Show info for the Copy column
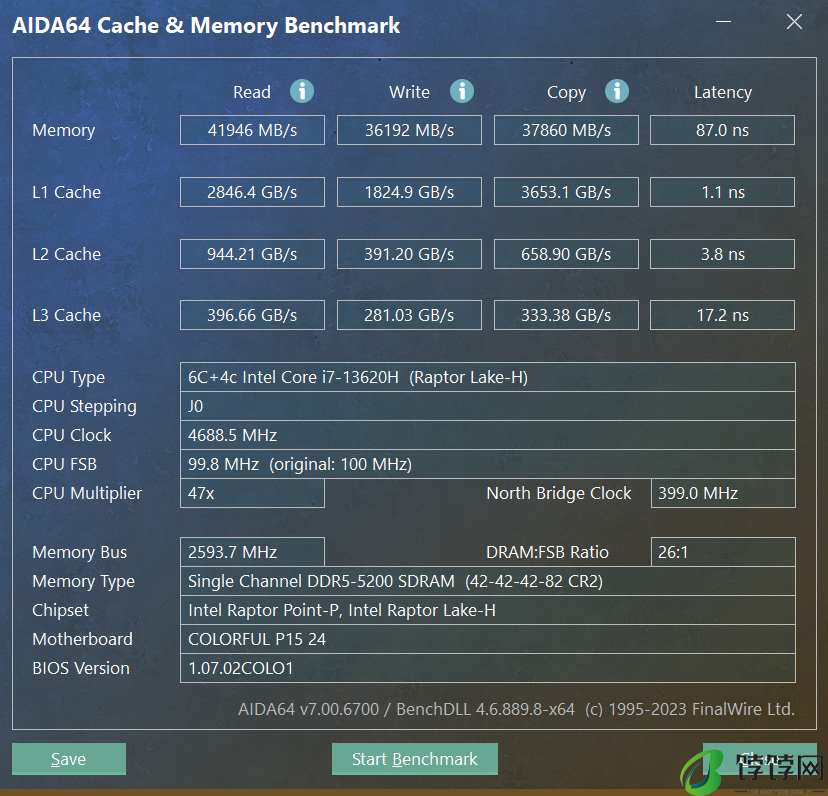 (617, 91)
